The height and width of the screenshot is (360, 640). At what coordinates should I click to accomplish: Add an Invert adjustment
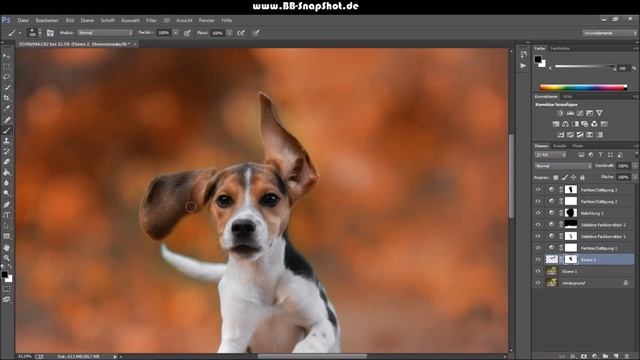click(x=560, y=135)
